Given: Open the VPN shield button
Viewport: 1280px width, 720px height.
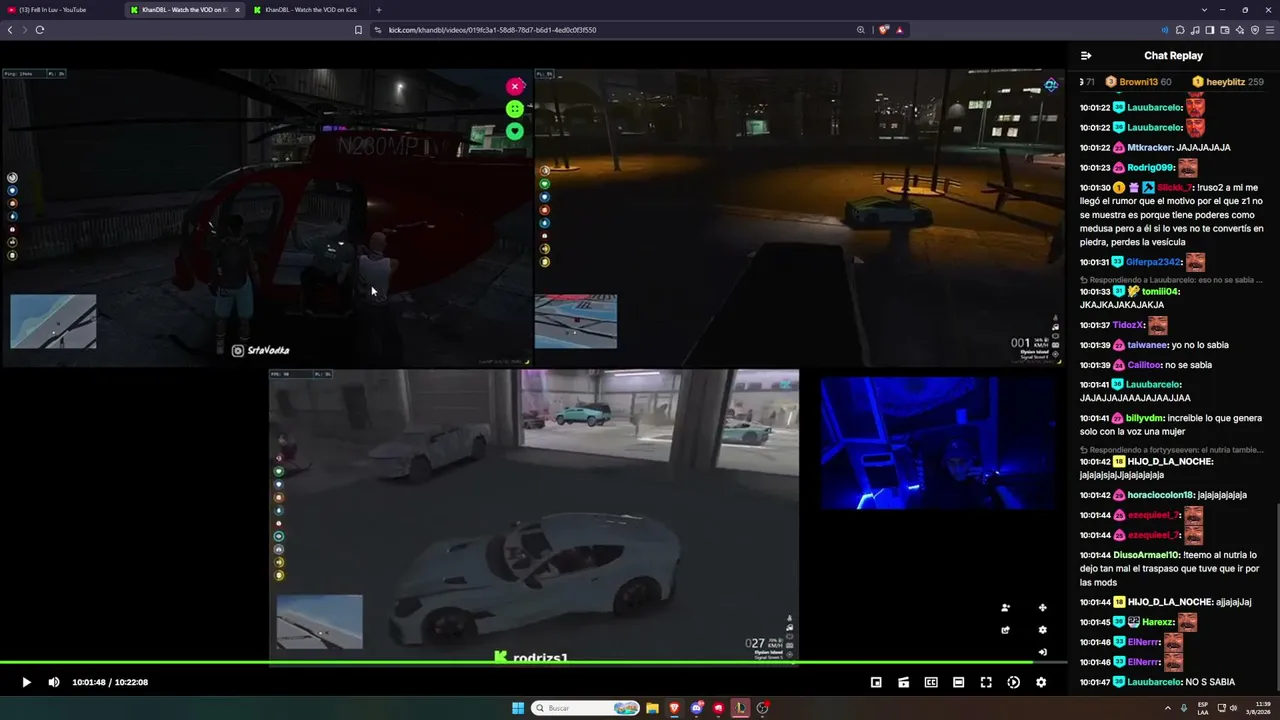Looking at the screenshot, I should point(1255,30).
